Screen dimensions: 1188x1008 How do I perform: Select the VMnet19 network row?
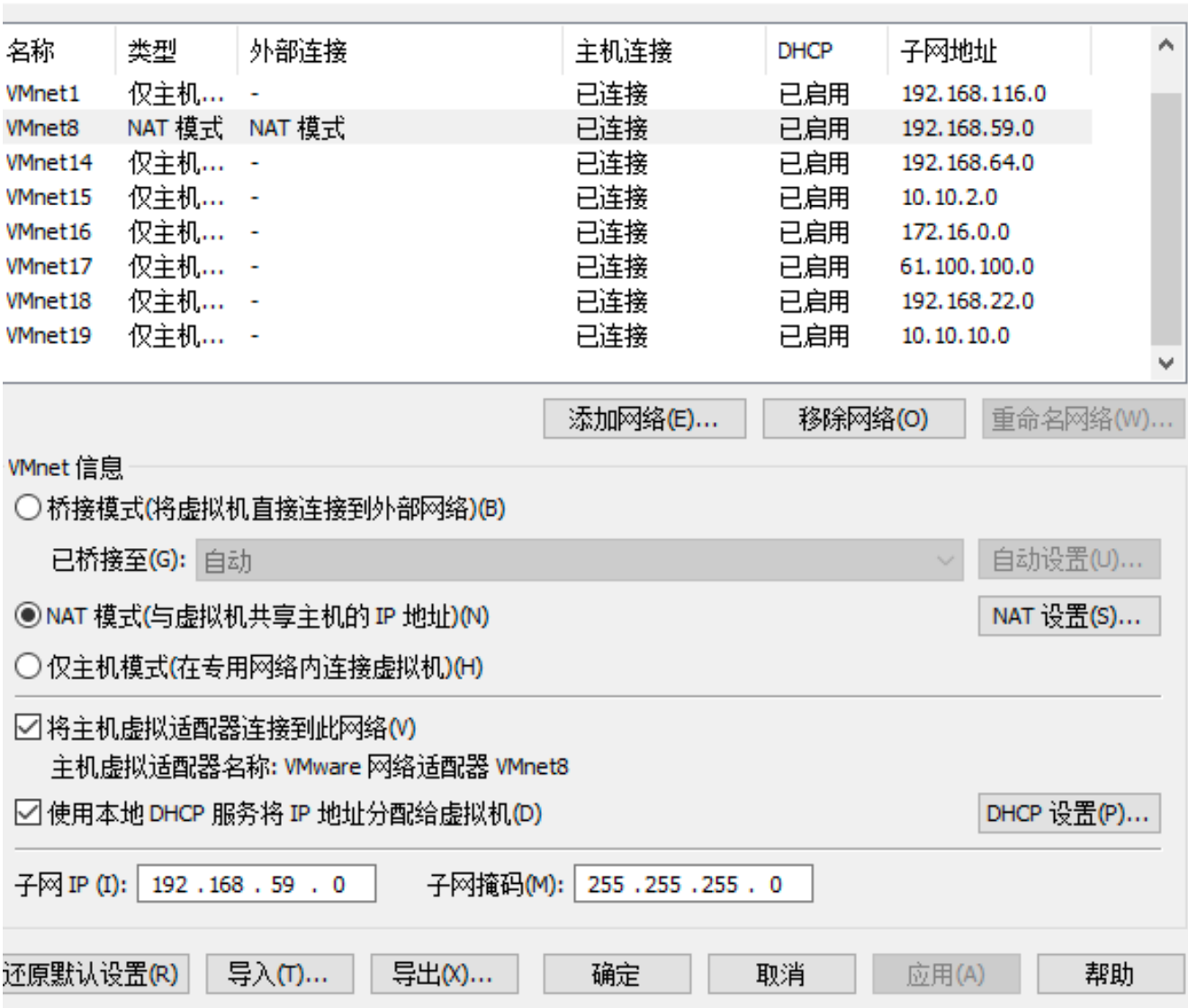coord(49,336)
